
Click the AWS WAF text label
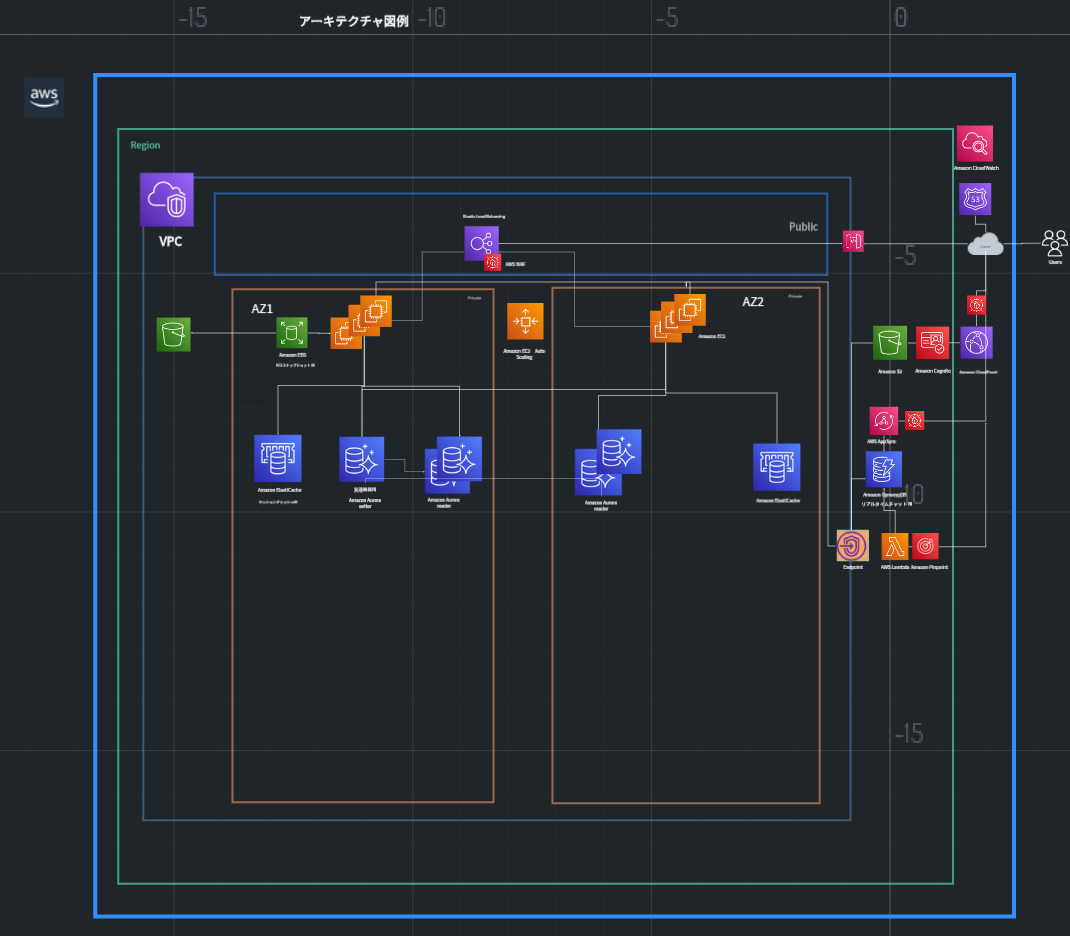tap(515, 264)
